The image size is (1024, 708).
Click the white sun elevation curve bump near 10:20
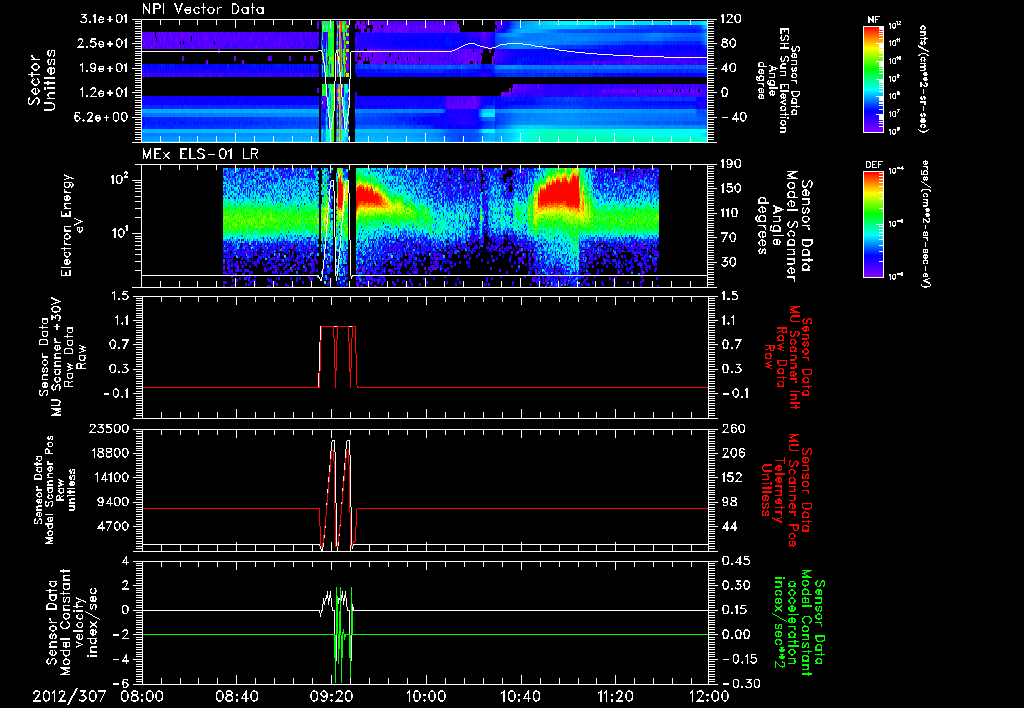coord(472,46)
